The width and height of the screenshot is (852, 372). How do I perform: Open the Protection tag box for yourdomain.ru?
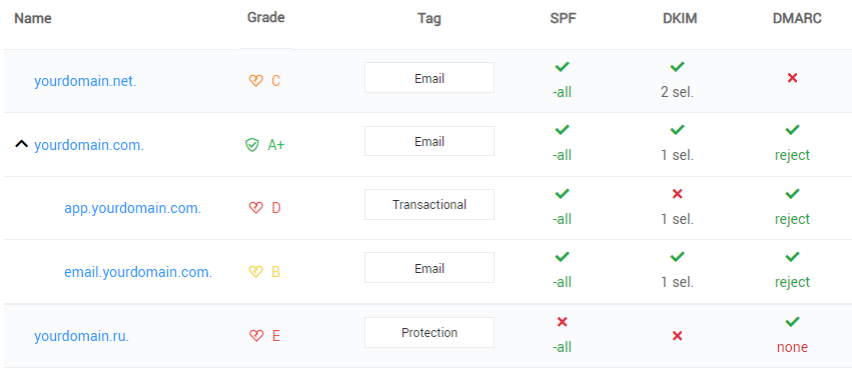[429, 332]
